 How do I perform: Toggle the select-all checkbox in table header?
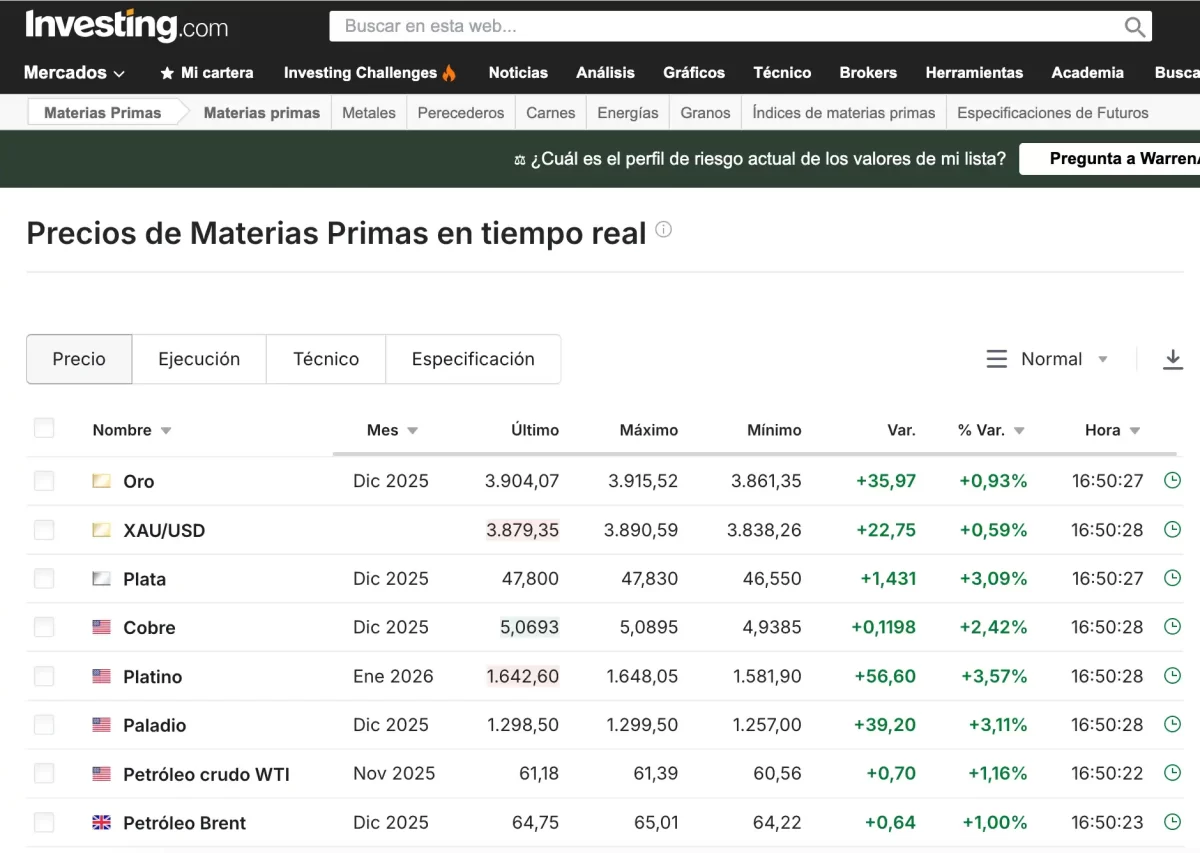click(44, 429)
